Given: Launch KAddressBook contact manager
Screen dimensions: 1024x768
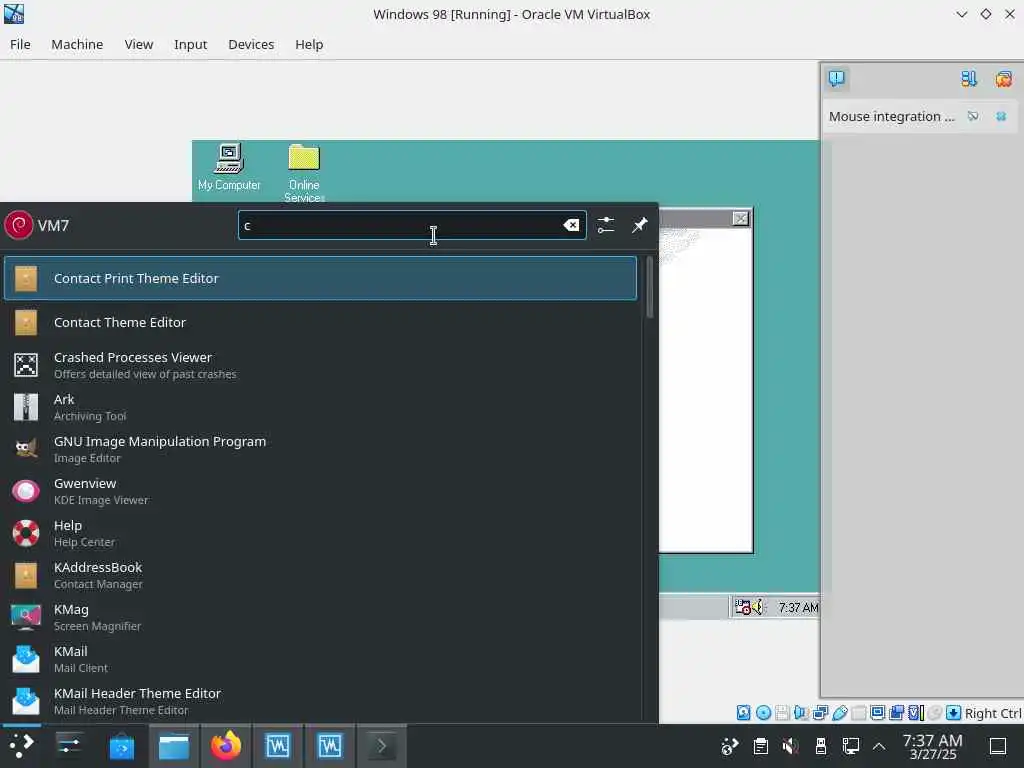Looking at the screenshot, I should point(320,575).
